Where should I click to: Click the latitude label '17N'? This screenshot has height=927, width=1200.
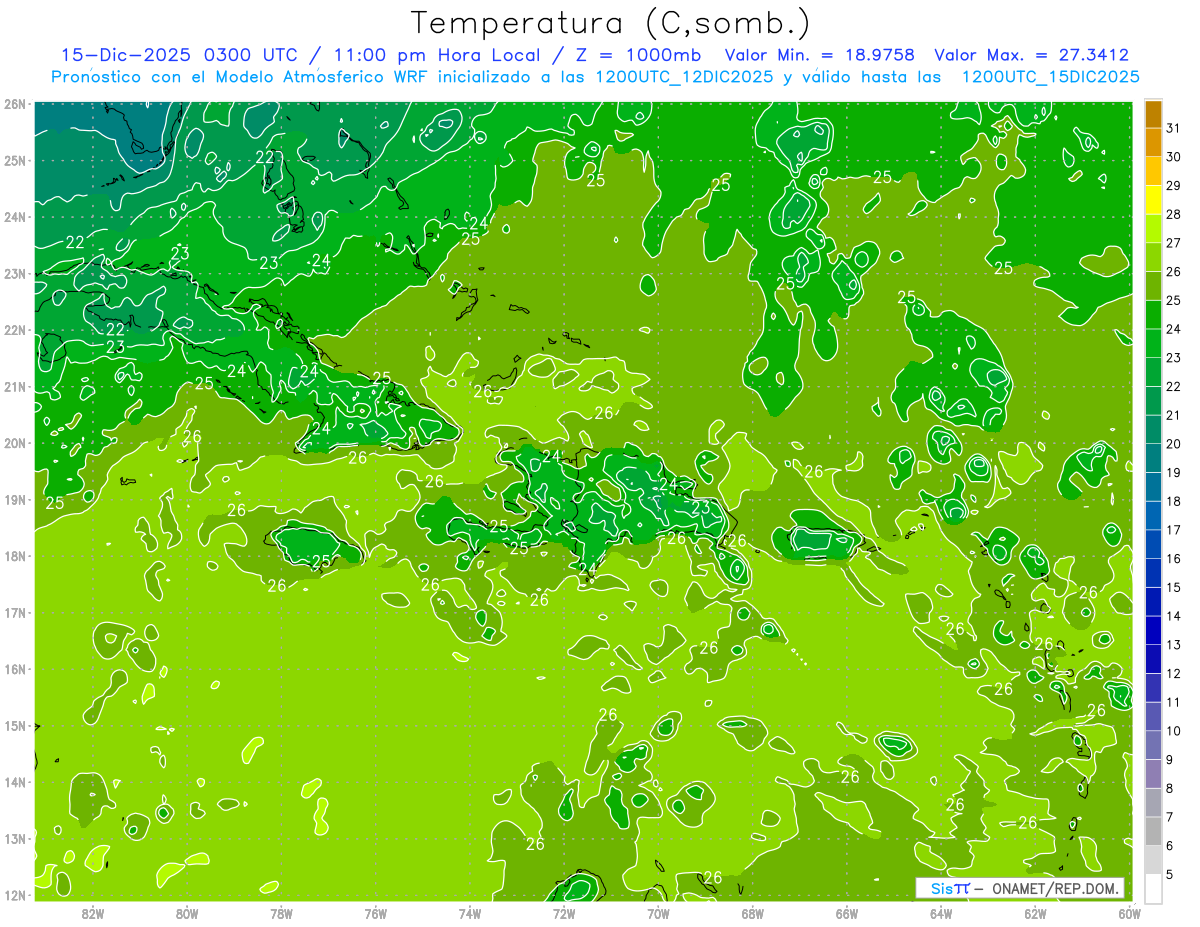point(15,612)
